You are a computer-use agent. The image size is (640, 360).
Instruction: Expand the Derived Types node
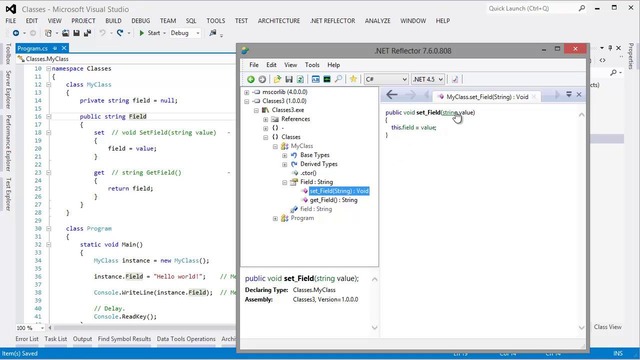284,164
